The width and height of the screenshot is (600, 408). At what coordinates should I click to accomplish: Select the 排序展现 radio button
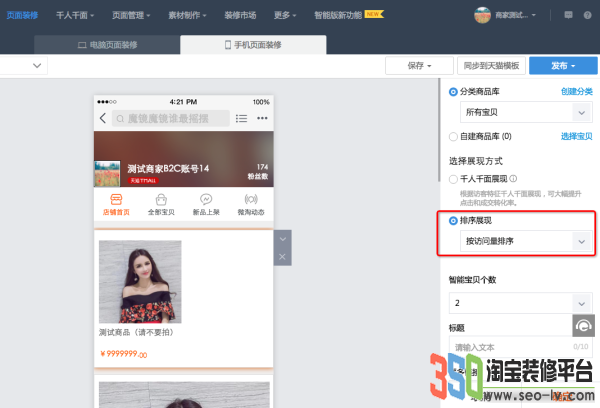pyautogui.click(x=453, y=221)
